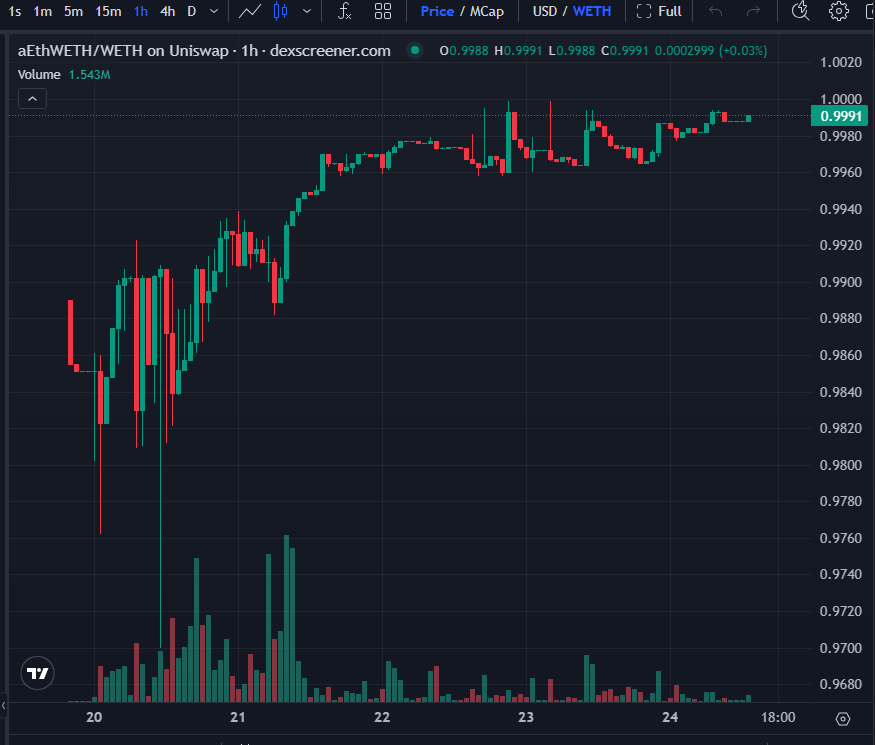Open the chart in Full screen

[659, 11]
